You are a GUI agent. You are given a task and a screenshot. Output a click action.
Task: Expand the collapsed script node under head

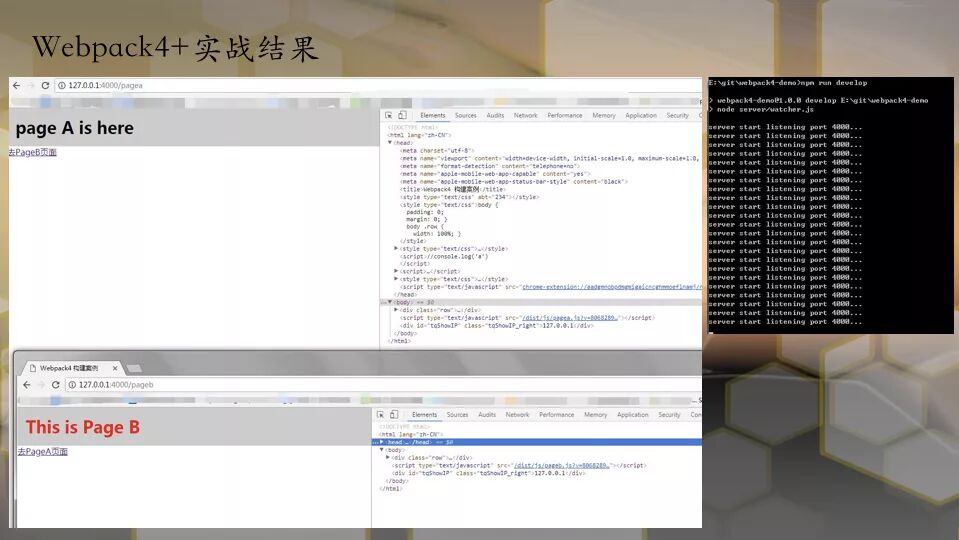tap(396, 271)
